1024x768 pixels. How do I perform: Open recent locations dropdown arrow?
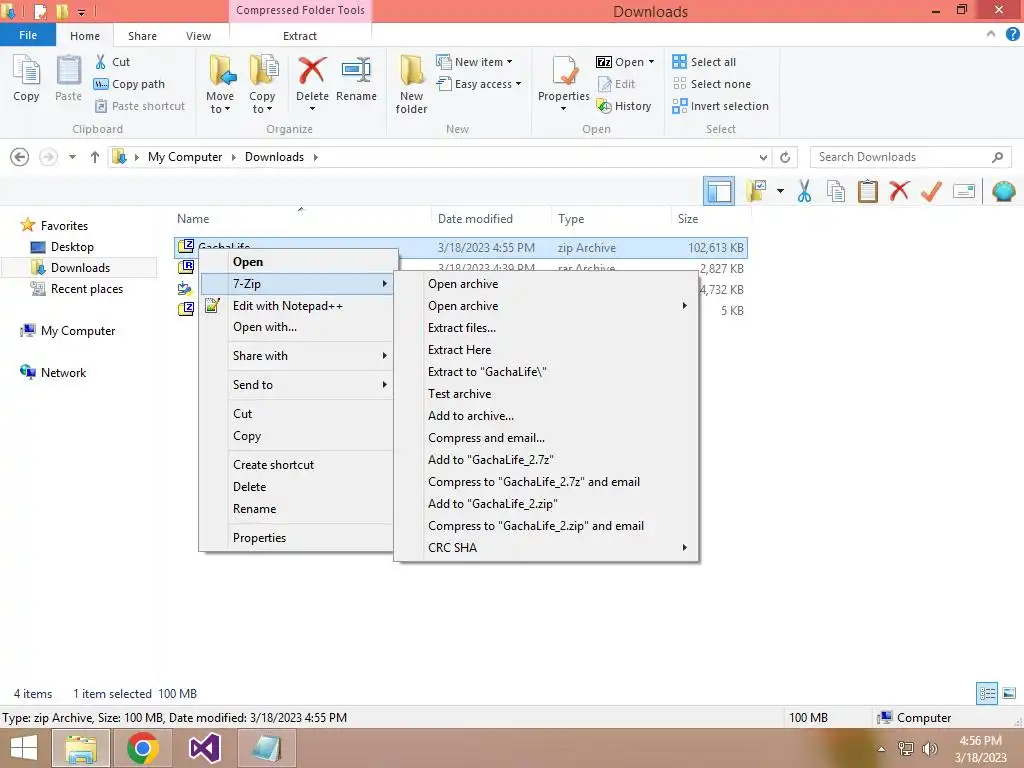[x=72, y=157]
